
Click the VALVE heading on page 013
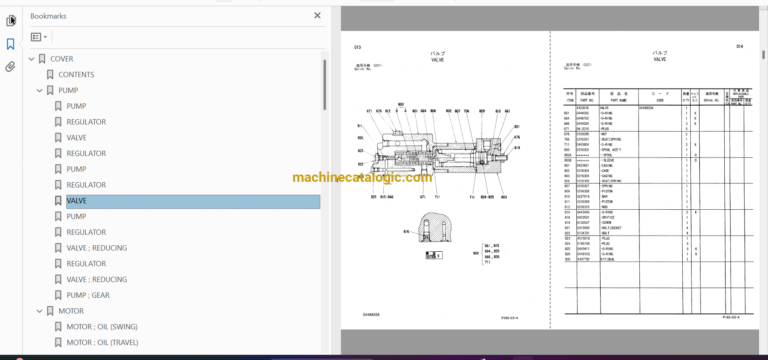tap(437, 59)
